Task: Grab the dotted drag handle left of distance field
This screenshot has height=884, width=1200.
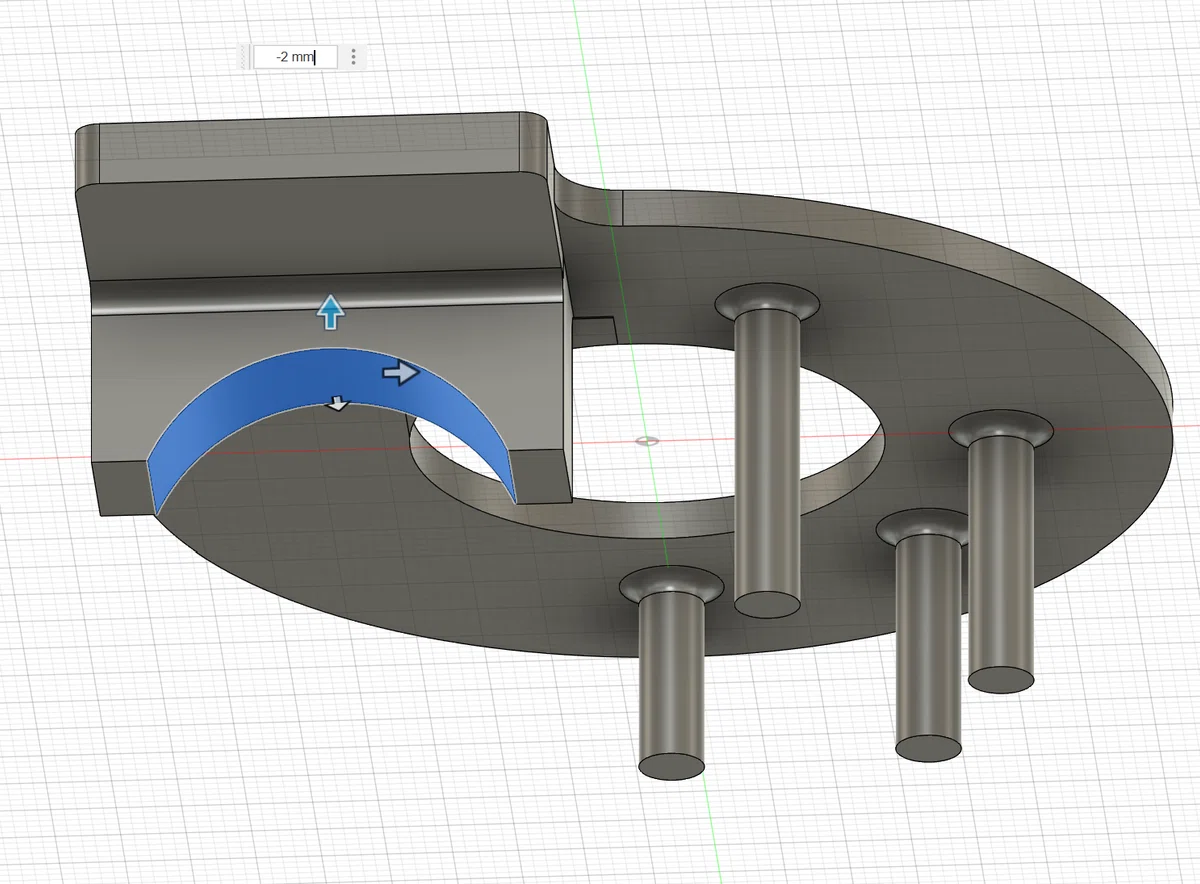Action: tap(245, 57)
